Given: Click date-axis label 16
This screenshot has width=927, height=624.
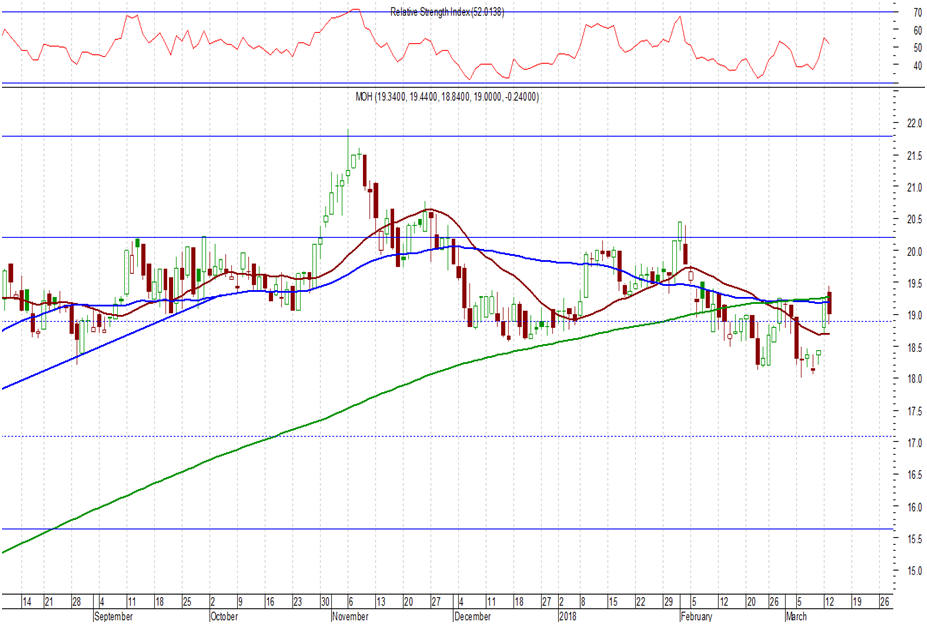Looking at the screenshot, I should [270, 602].
